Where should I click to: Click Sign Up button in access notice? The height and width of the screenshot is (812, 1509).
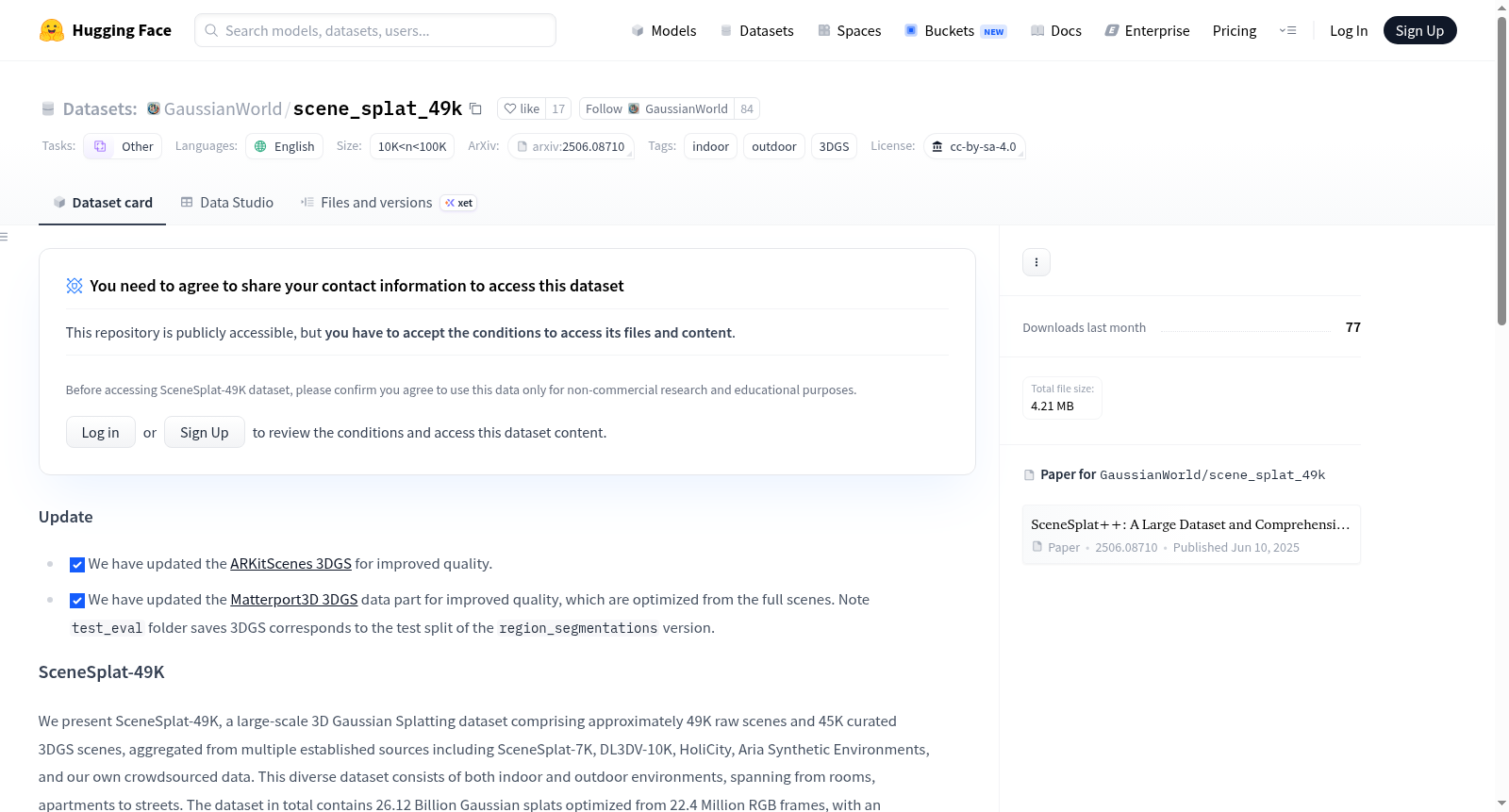(x=205, y=432)
